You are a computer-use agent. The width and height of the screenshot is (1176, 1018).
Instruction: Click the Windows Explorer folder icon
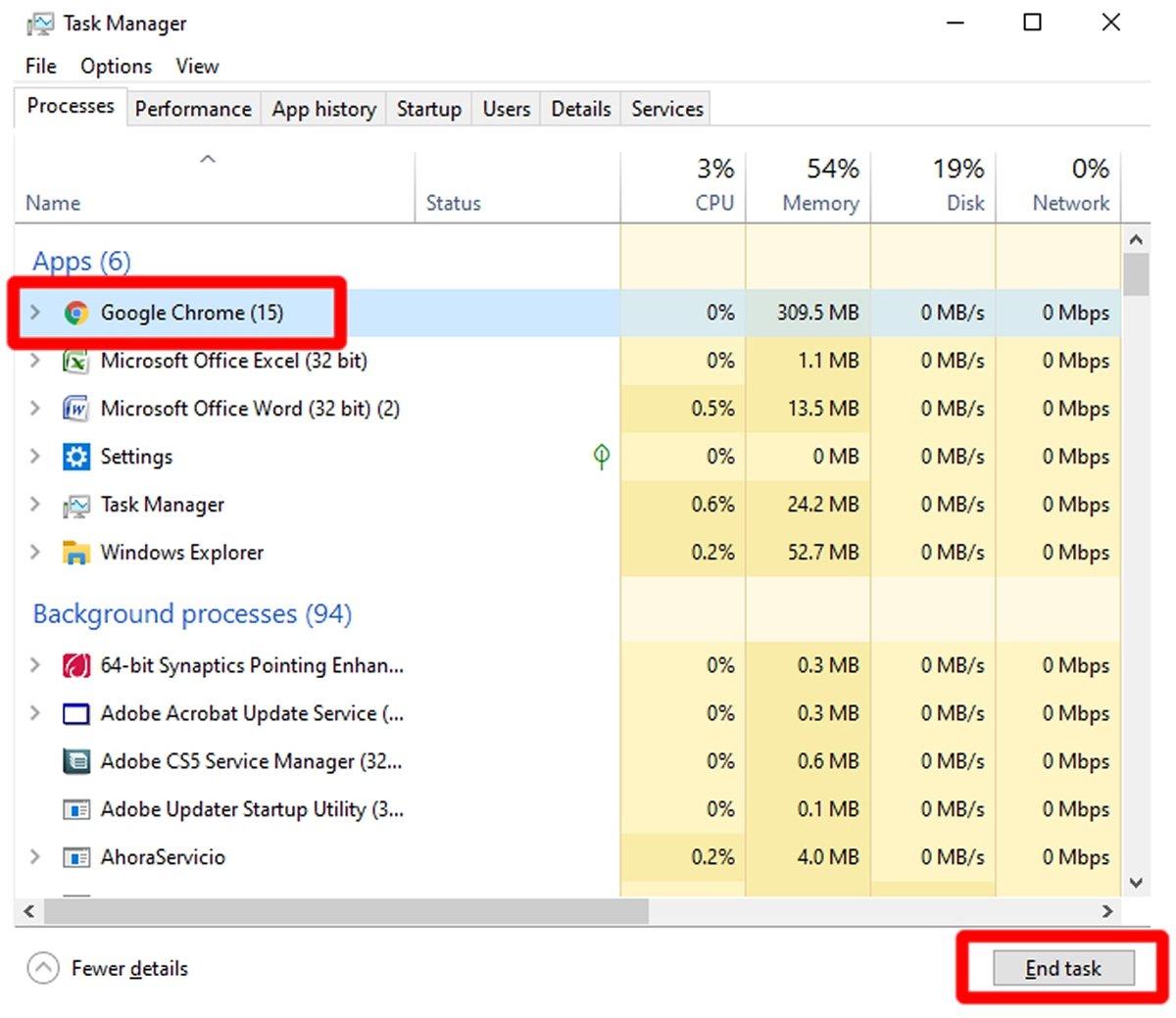point(75,553)
